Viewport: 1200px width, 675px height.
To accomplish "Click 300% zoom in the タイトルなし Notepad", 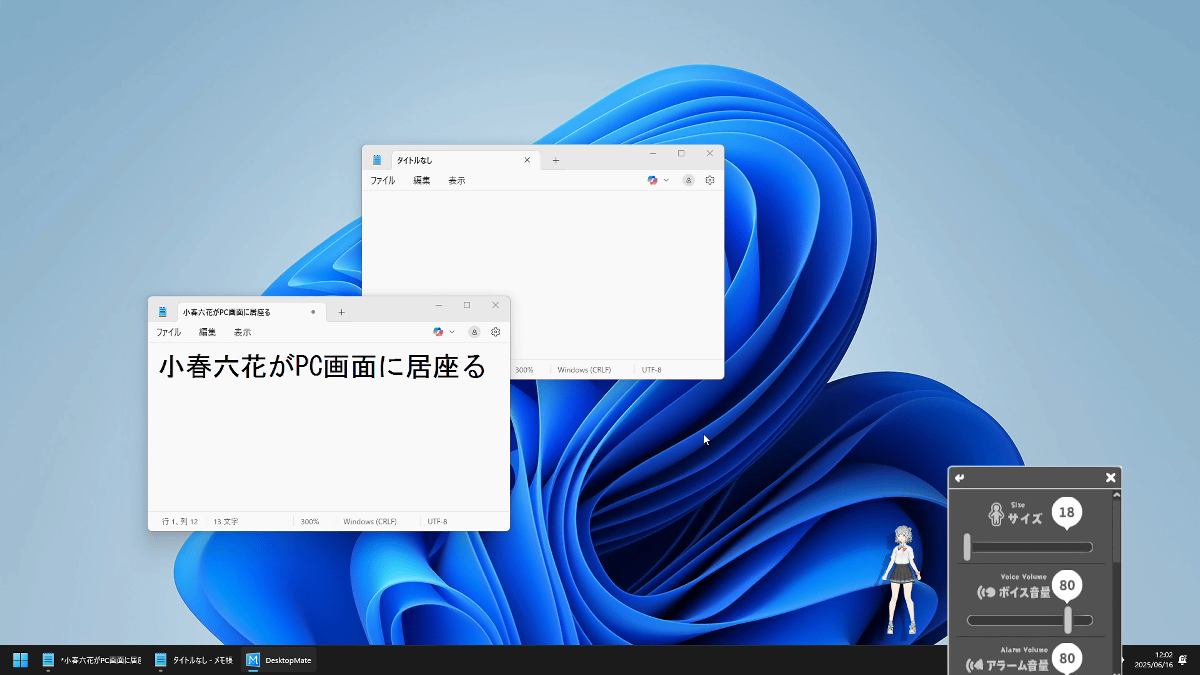I will point(524,370).
